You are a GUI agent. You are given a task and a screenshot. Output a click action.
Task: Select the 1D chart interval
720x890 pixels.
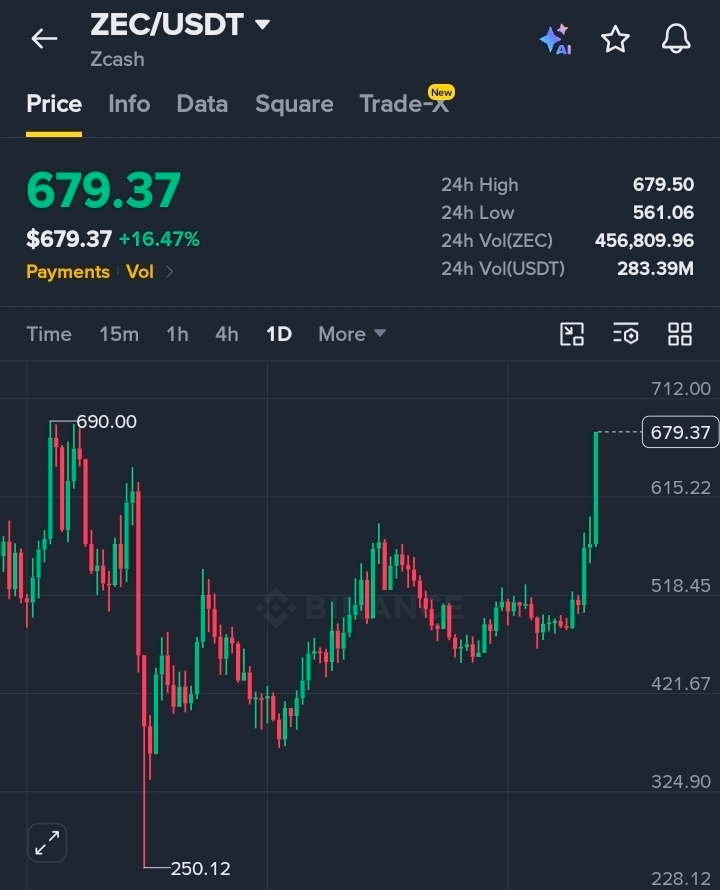279,334
